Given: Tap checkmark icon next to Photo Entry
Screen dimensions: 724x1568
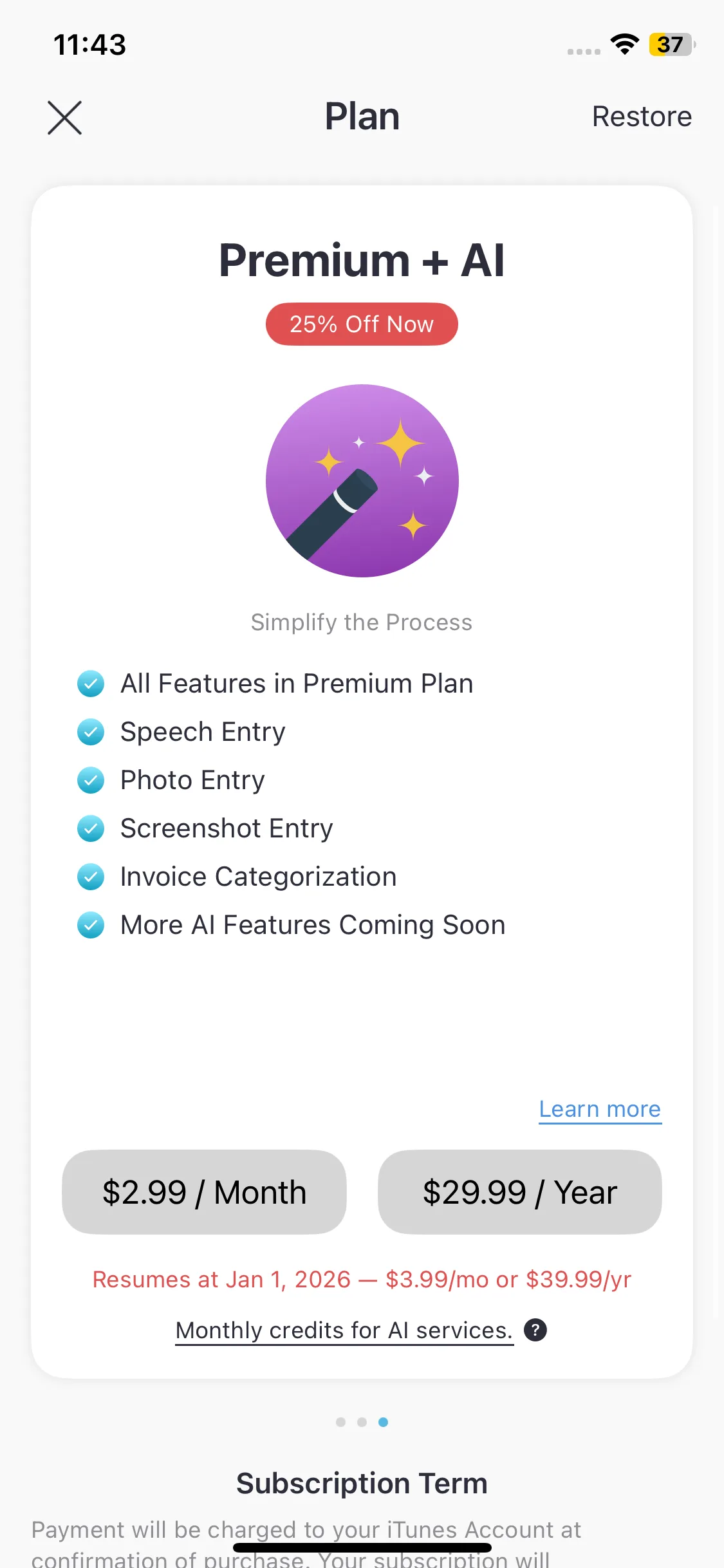Looking at the screenshot, I should [x=91, y=780].
